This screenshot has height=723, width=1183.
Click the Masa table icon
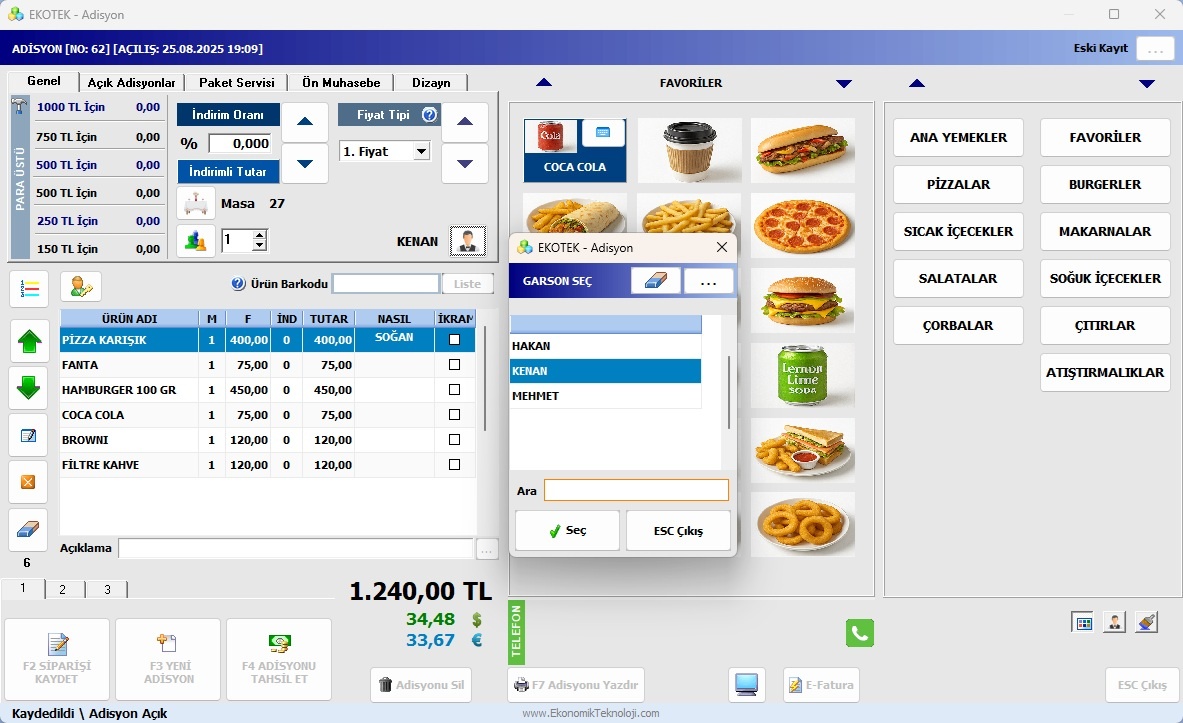(x=195, y=204)
